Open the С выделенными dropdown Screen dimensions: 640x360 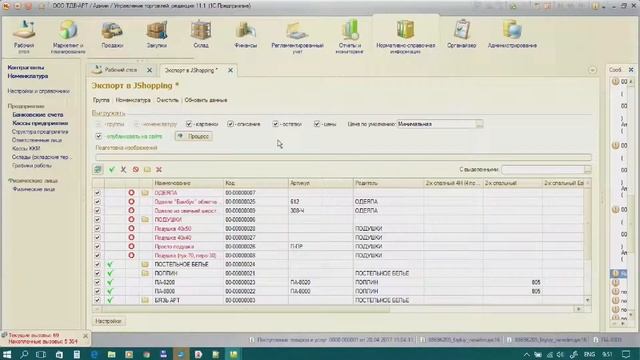pos(587,169)
